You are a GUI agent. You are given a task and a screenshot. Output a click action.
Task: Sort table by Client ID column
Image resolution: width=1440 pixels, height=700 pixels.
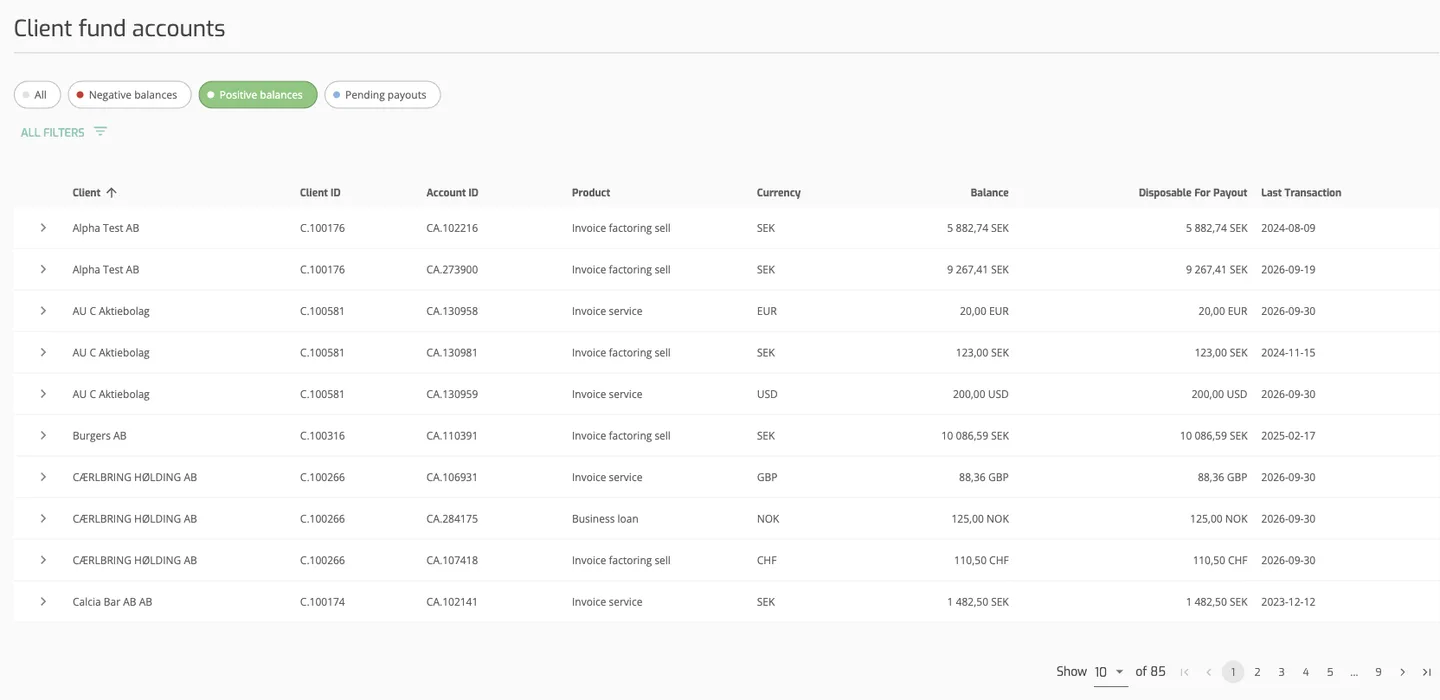(x=320, y=193)
